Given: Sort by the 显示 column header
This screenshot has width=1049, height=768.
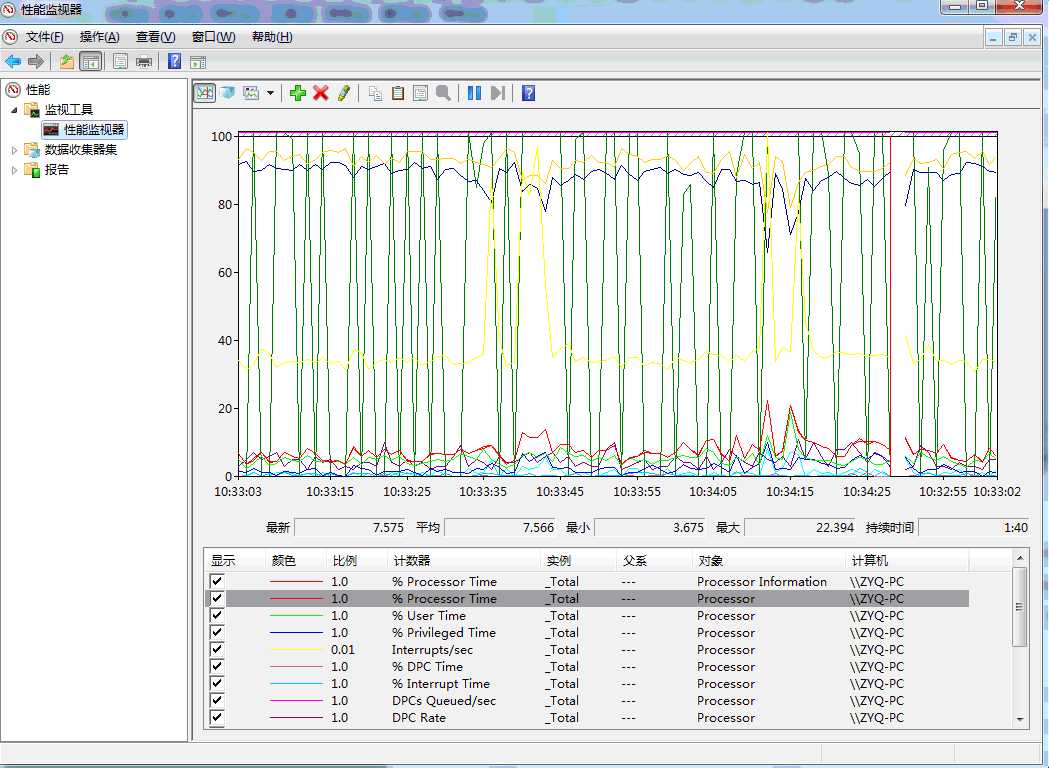Looking at the screenshot, I should pos(223,561).
